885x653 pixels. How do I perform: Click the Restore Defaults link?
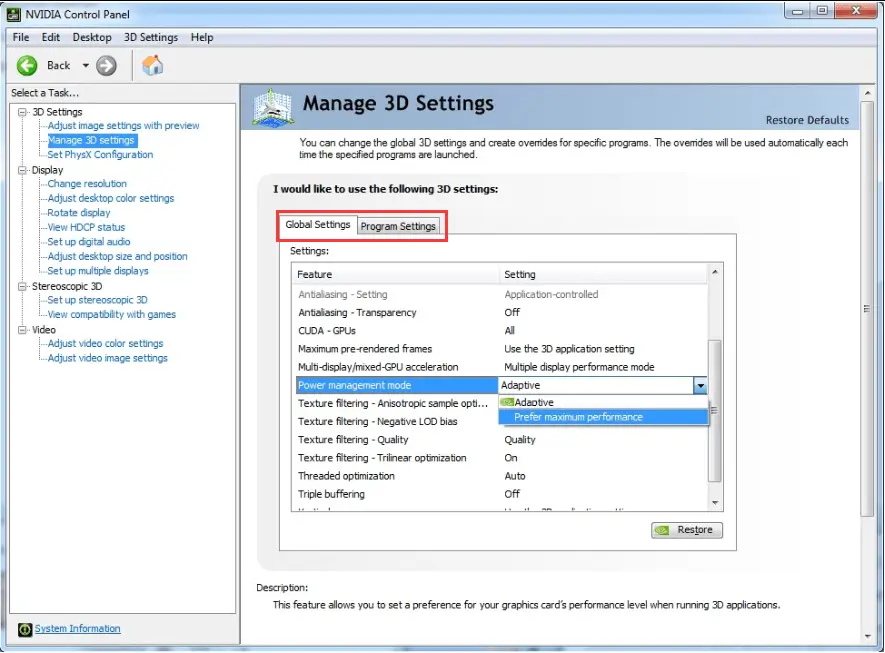coord(806,120)
